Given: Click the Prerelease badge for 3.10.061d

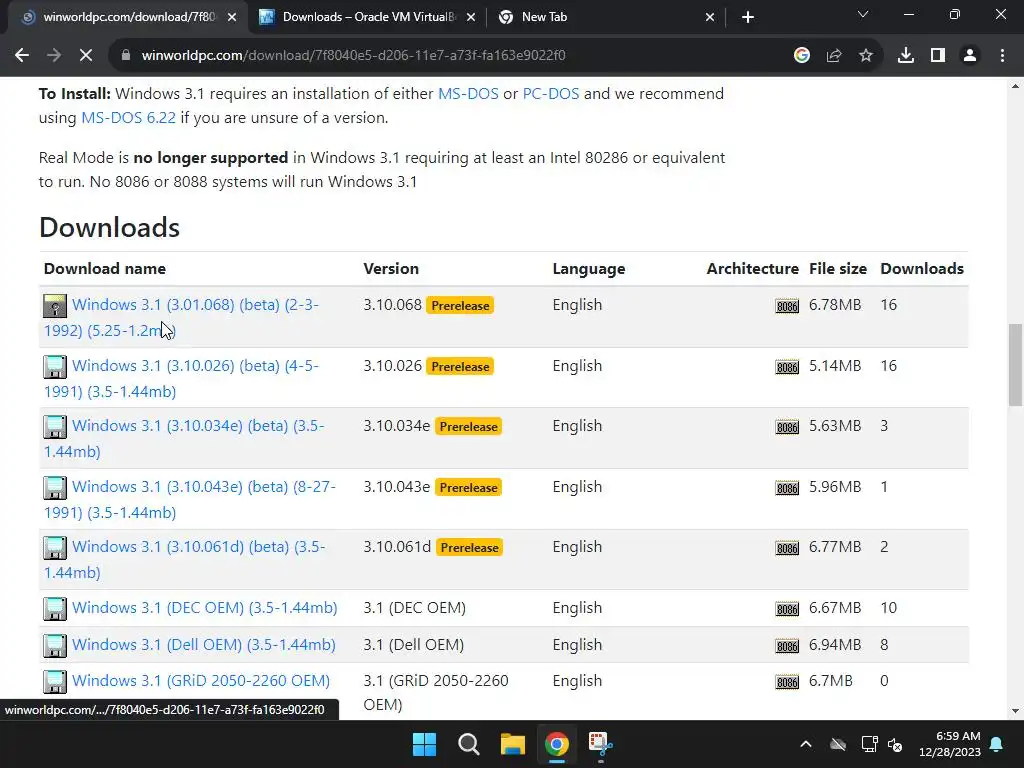Looking at the screenshot, I should (x=469, y=547).
